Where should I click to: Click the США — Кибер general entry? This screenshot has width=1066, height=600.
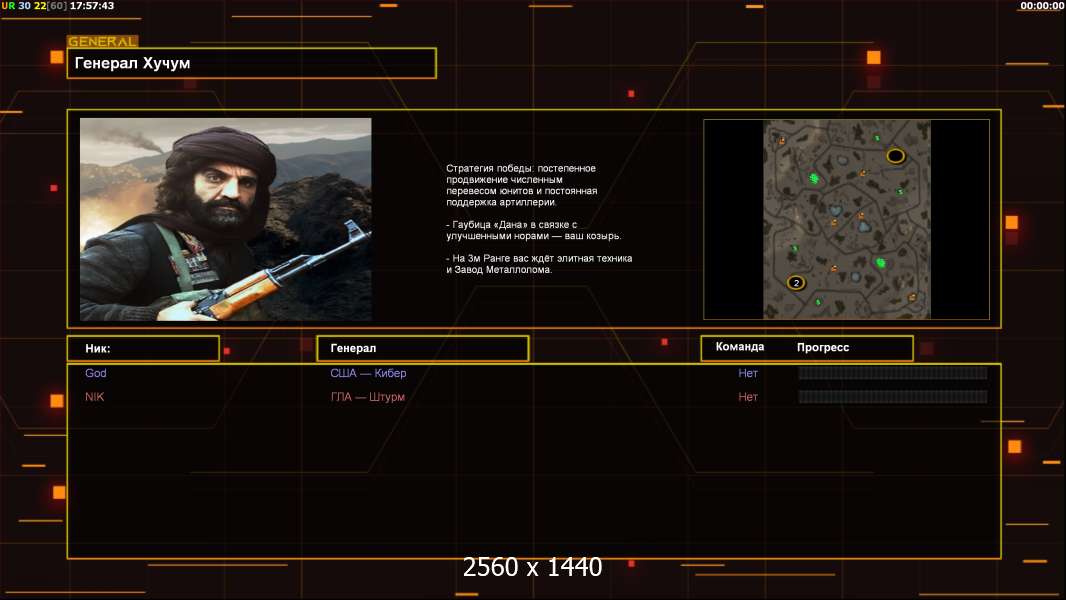coord(368,373)
